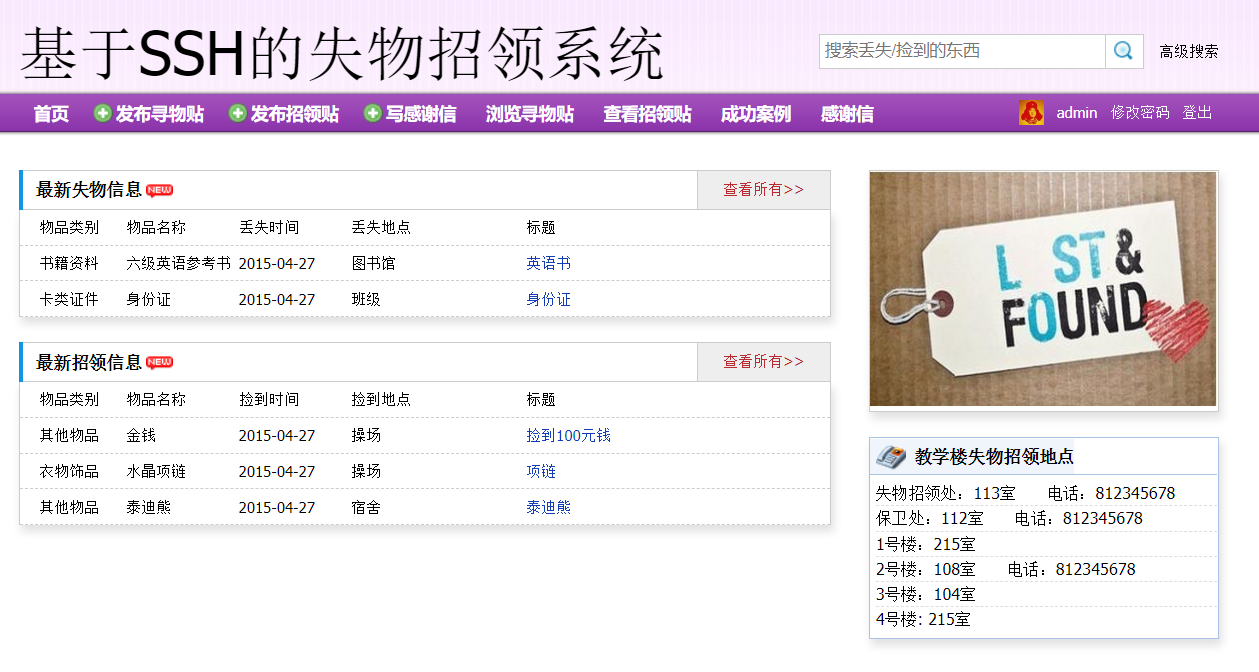
Task: Click the admin user avatar icon
Action: click(1031, 113)
